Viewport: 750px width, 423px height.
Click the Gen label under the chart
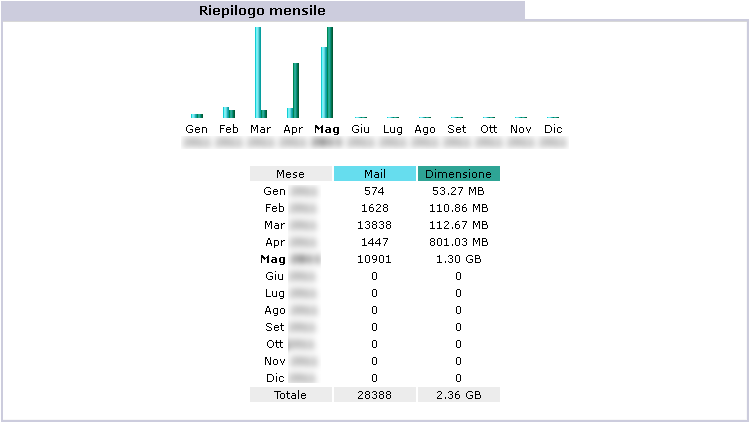pyautogui.click(x=197, y=129)
